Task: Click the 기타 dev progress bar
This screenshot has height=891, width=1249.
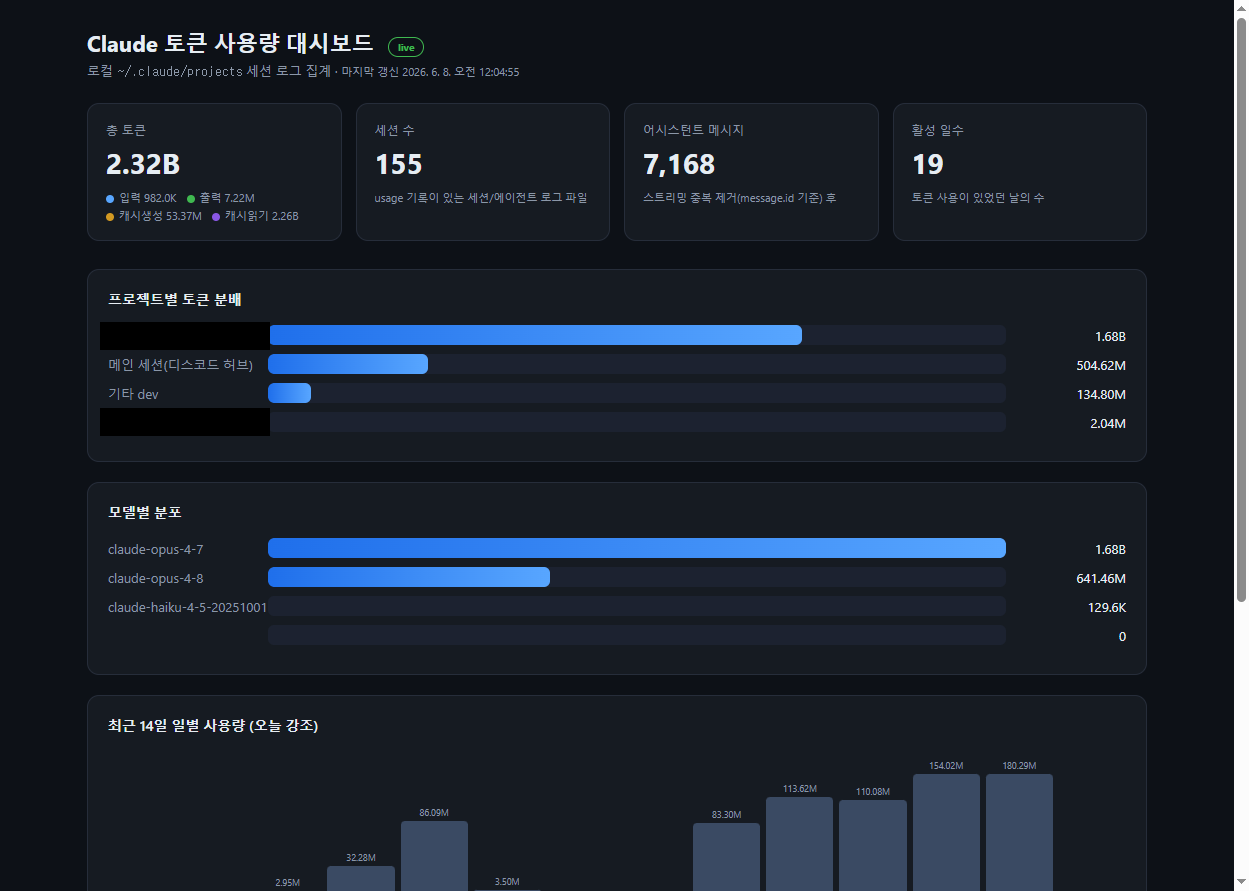Action: click(637, 393)
